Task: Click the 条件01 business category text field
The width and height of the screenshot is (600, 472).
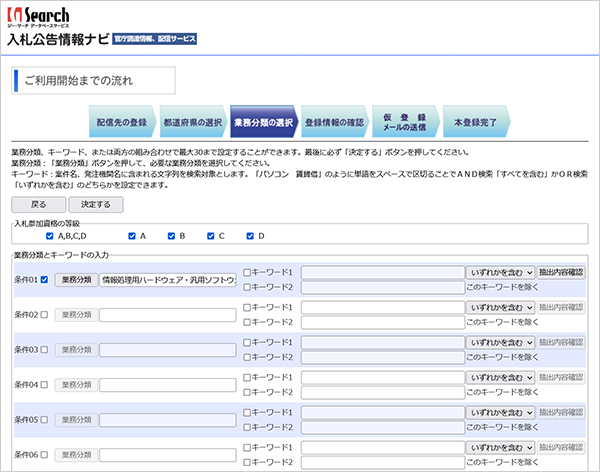Action: pos(168,280)
